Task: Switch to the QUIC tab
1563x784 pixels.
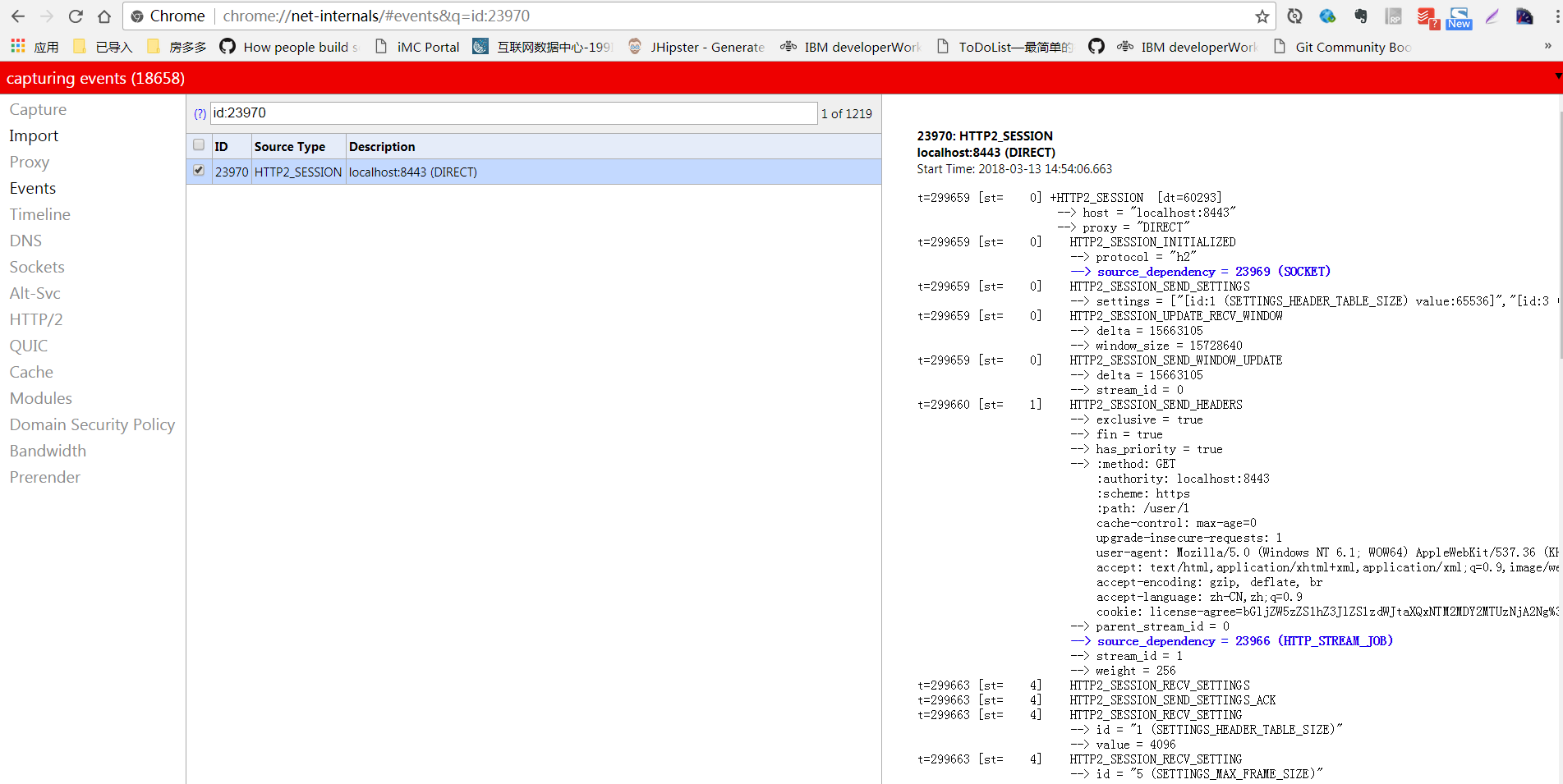Action: pyautogui.click(x=29, y=346)
